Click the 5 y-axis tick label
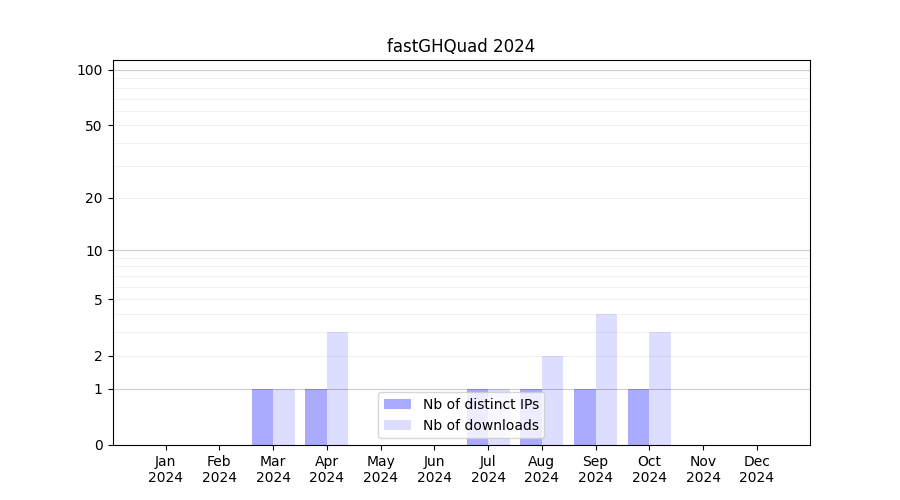Screen dimensions: 900x500 (x=98, y=299)
